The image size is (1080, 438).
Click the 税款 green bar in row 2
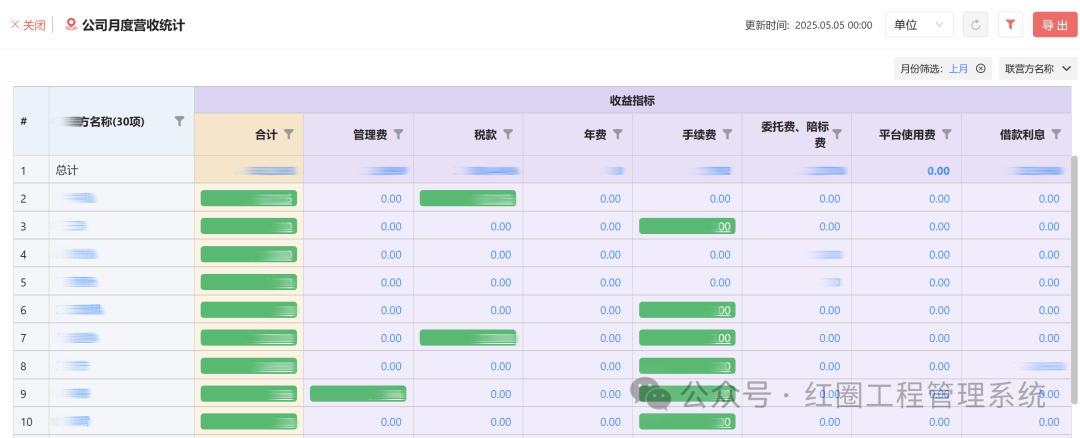pos(468,198)
